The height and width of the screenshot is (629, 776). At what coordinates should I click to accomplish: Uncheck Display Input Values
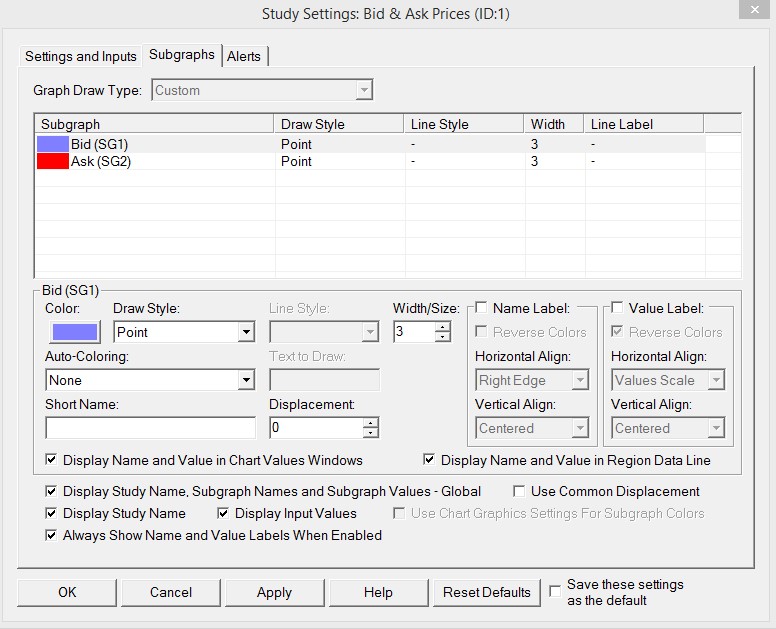tap(224, 513)
